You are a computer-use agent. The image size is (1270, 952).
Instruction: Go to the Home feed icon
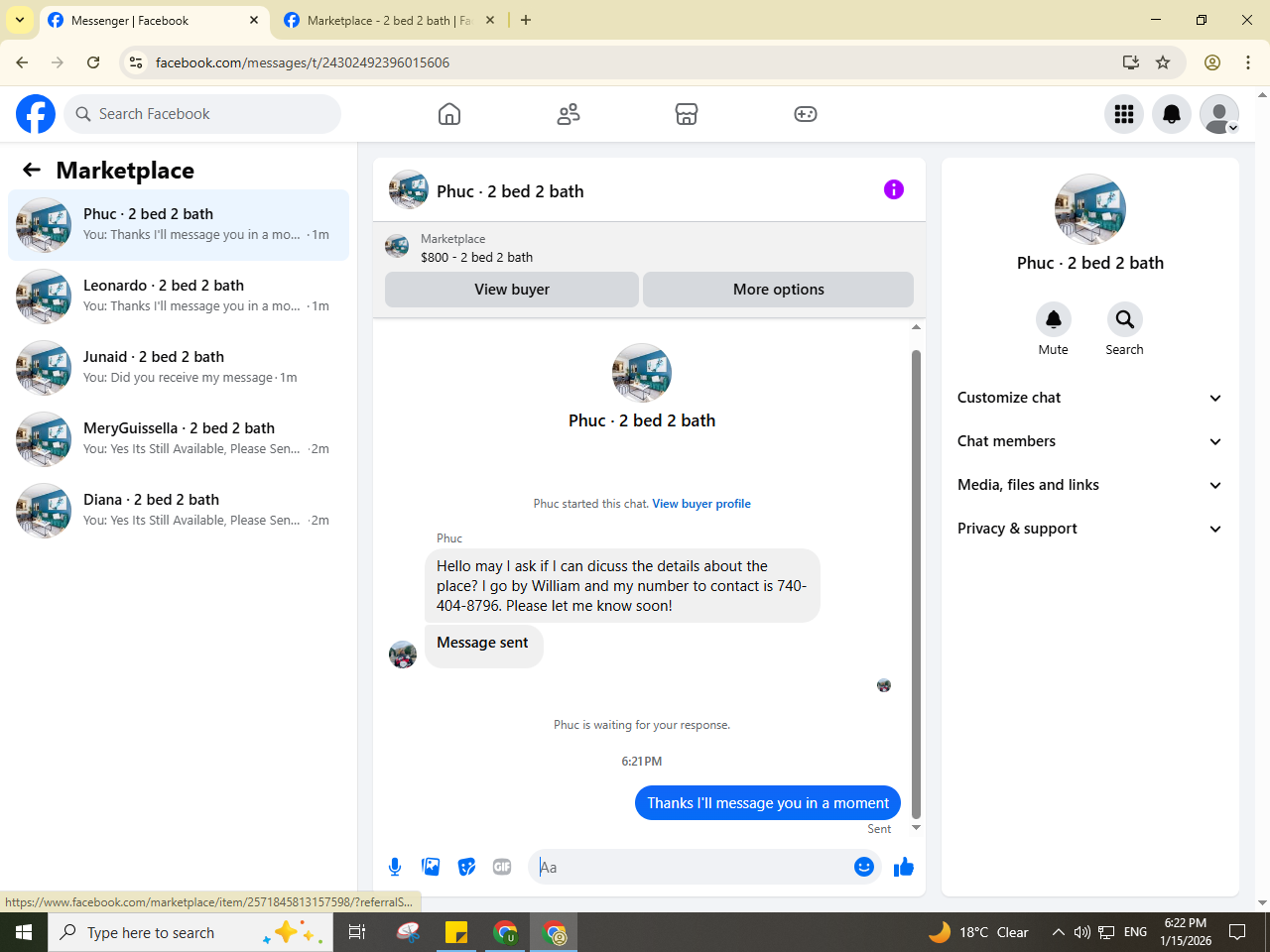[x=449, y=114]
